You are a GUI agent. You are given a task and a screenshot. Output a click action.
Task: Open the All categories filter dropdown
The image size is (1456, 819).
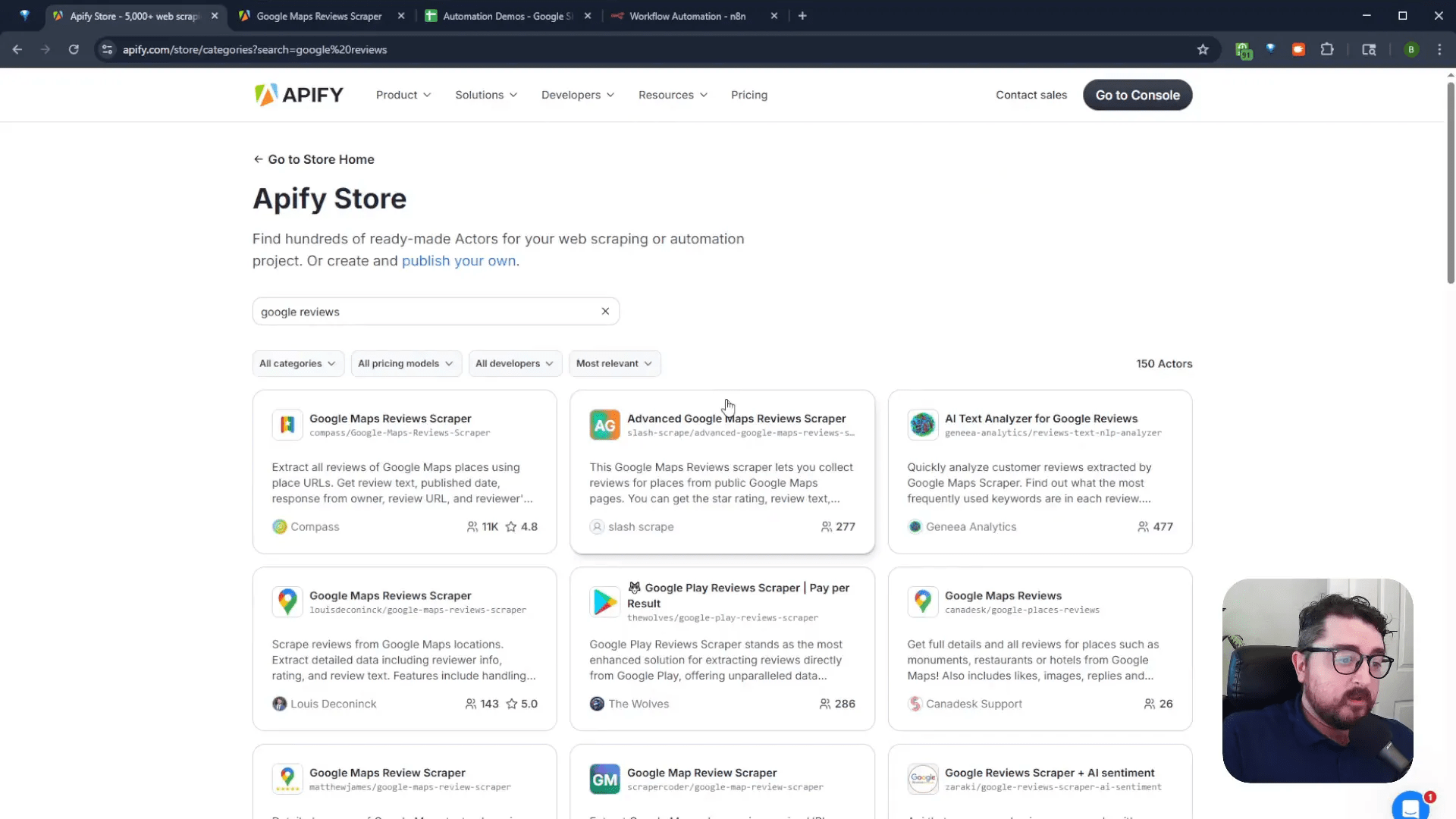pos(298,363)
